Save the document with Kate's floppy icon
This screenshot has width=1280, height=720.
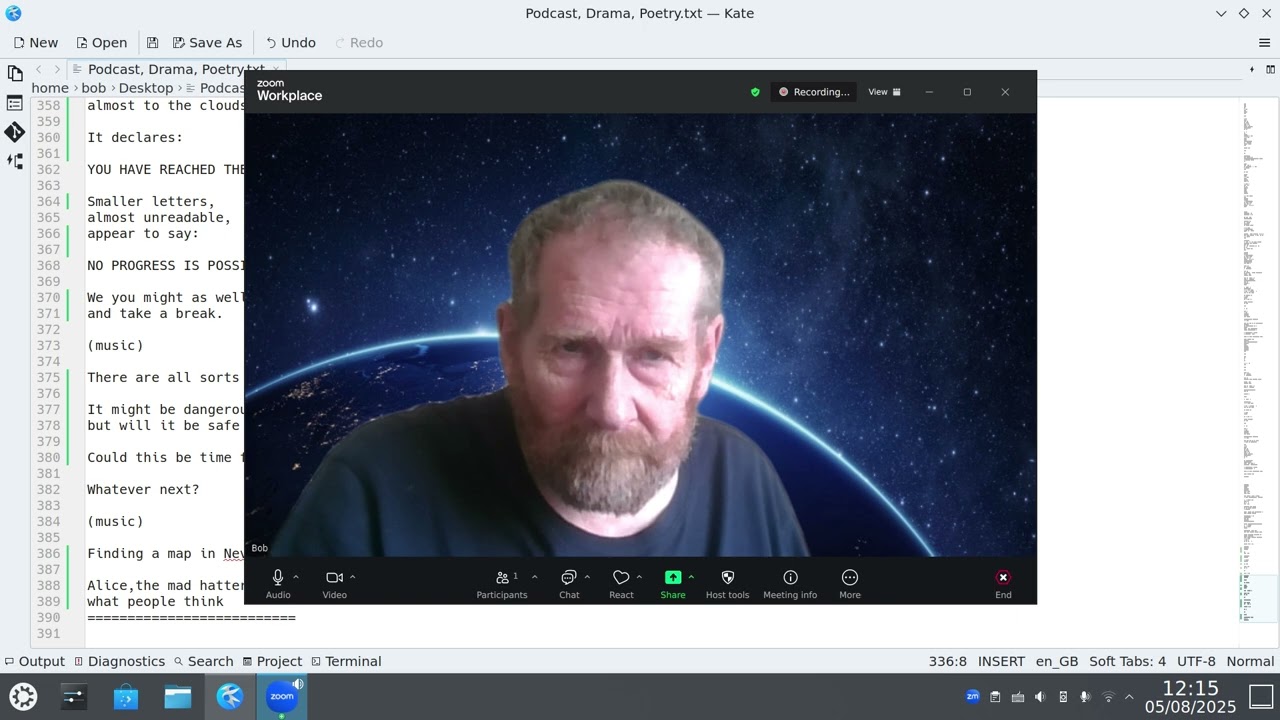[152, 43]
